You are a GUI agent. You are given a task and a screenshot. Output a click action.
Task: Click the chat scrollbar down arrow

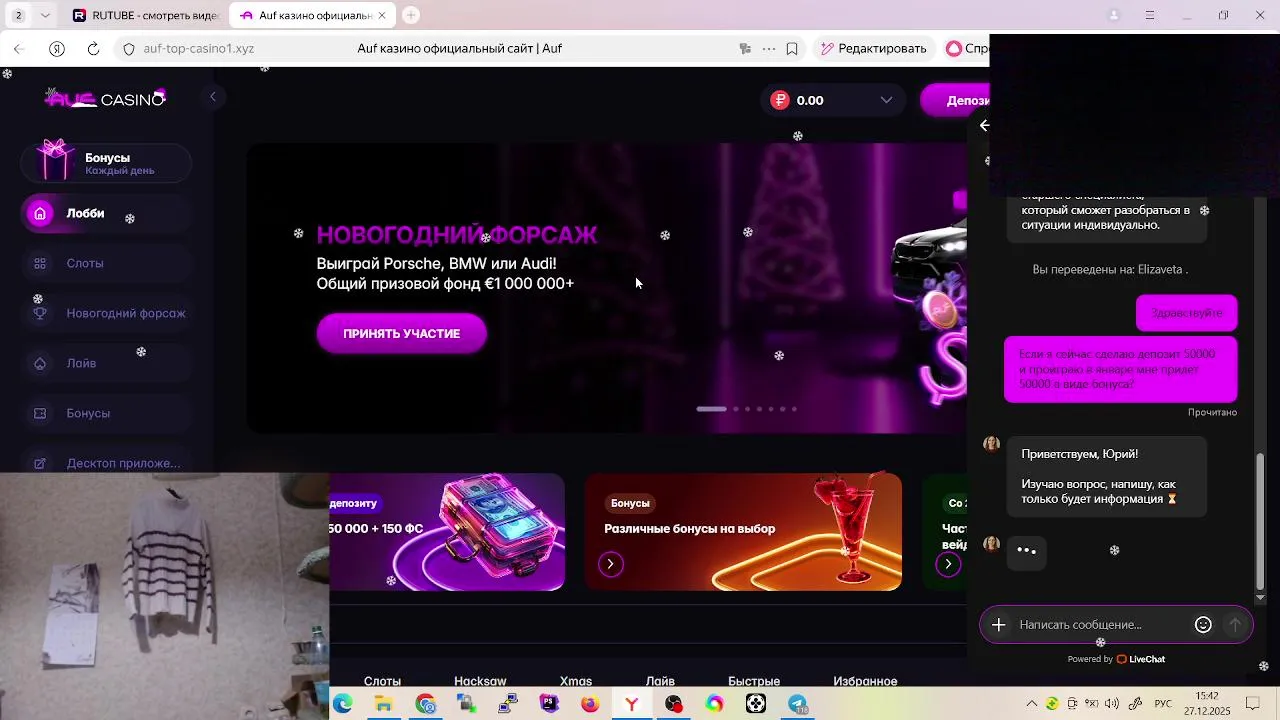click(x=1260, y=597)
